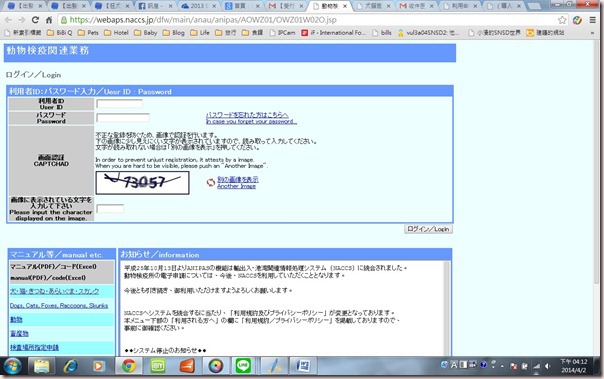Screen dimensions: 604x379
Task: Open the browser home page icon
Action: [49, 20]
